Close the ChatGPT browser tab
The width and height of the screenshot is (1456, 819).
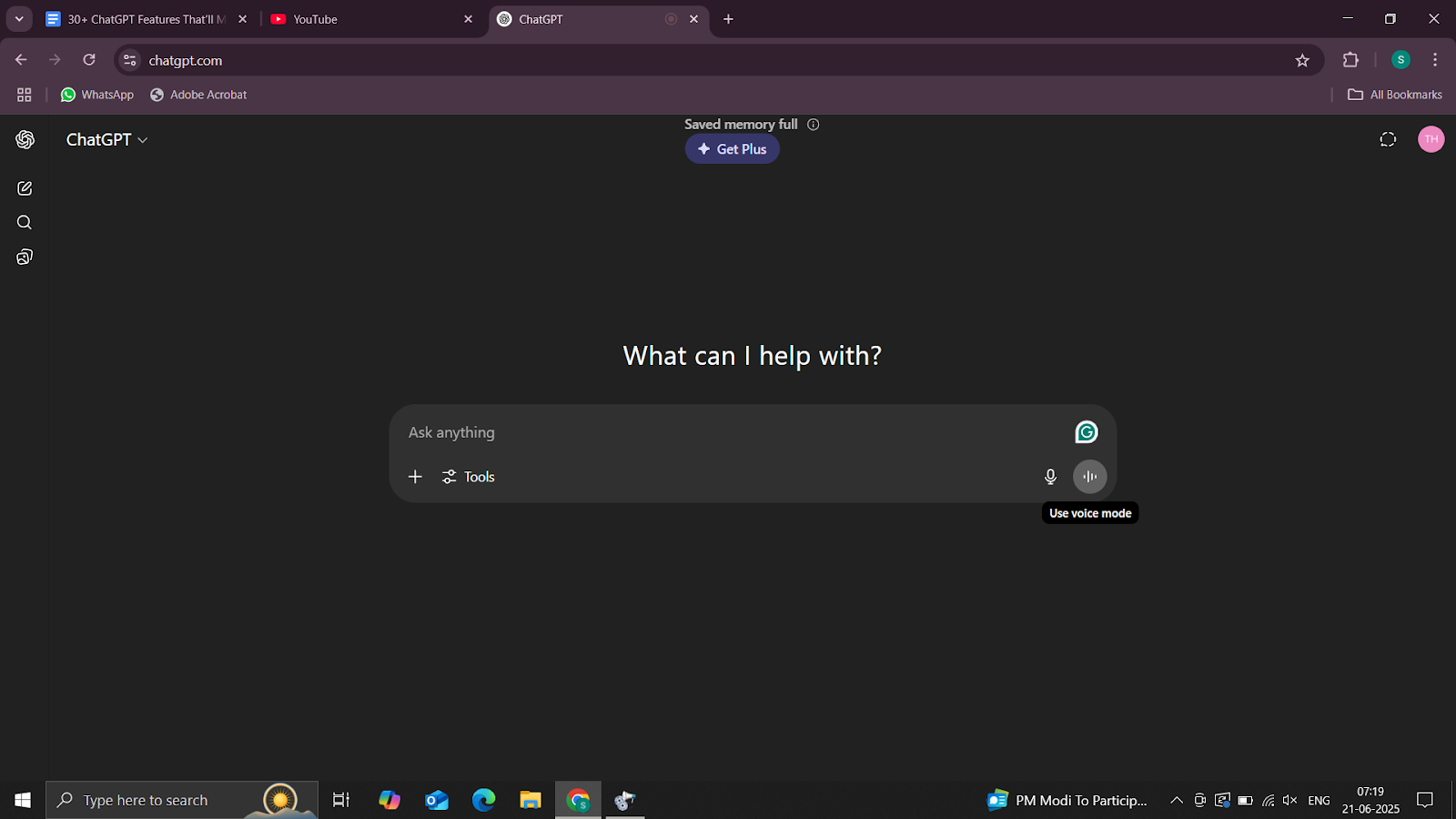tap(694, 19)
